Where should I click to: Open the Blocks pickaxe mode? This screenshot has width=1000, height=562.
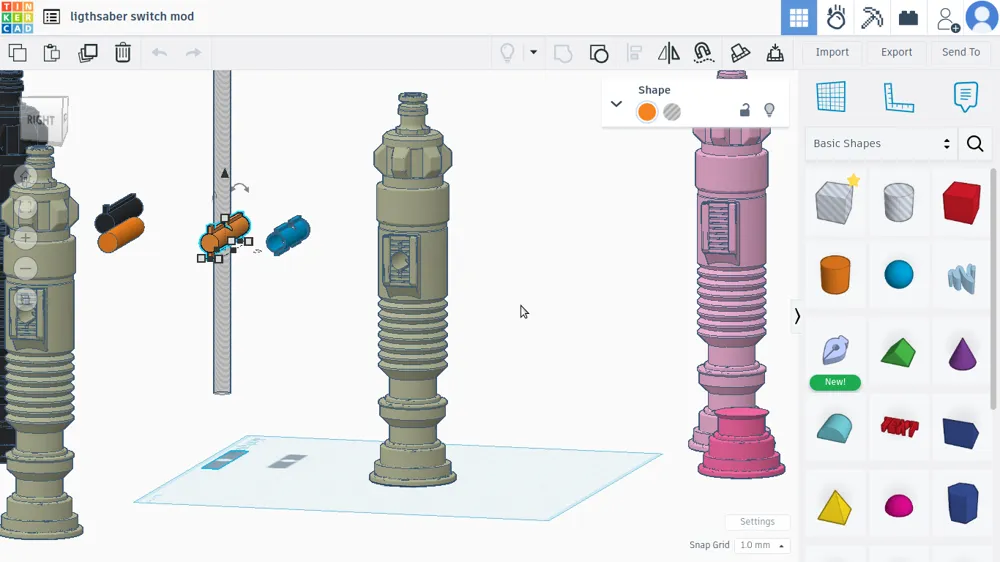pyautogui.click(x=871, y=18)
